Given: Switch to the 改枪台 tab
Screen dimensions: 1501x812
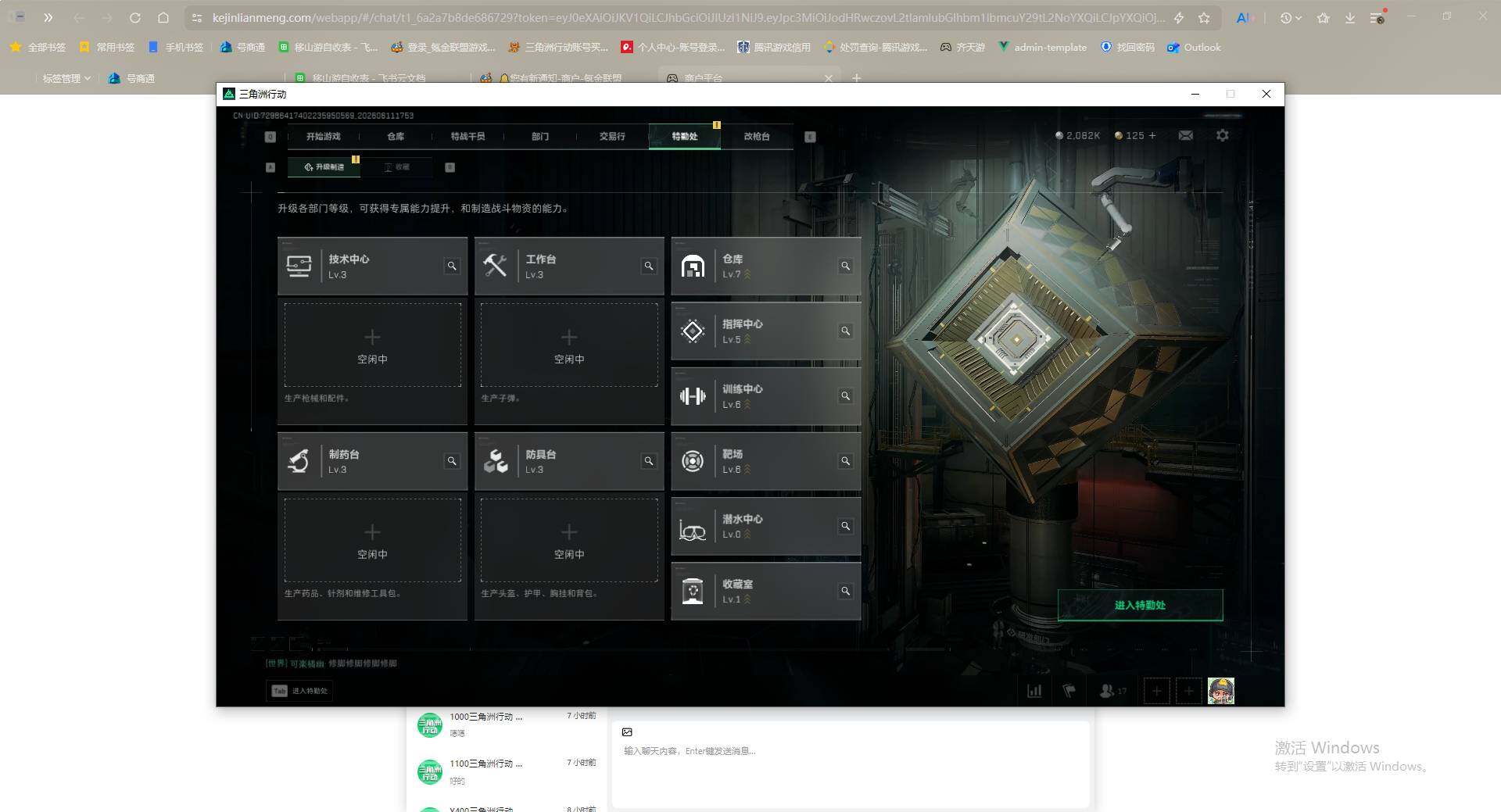Looking at the screenshot, I should (x=757, y=136).
